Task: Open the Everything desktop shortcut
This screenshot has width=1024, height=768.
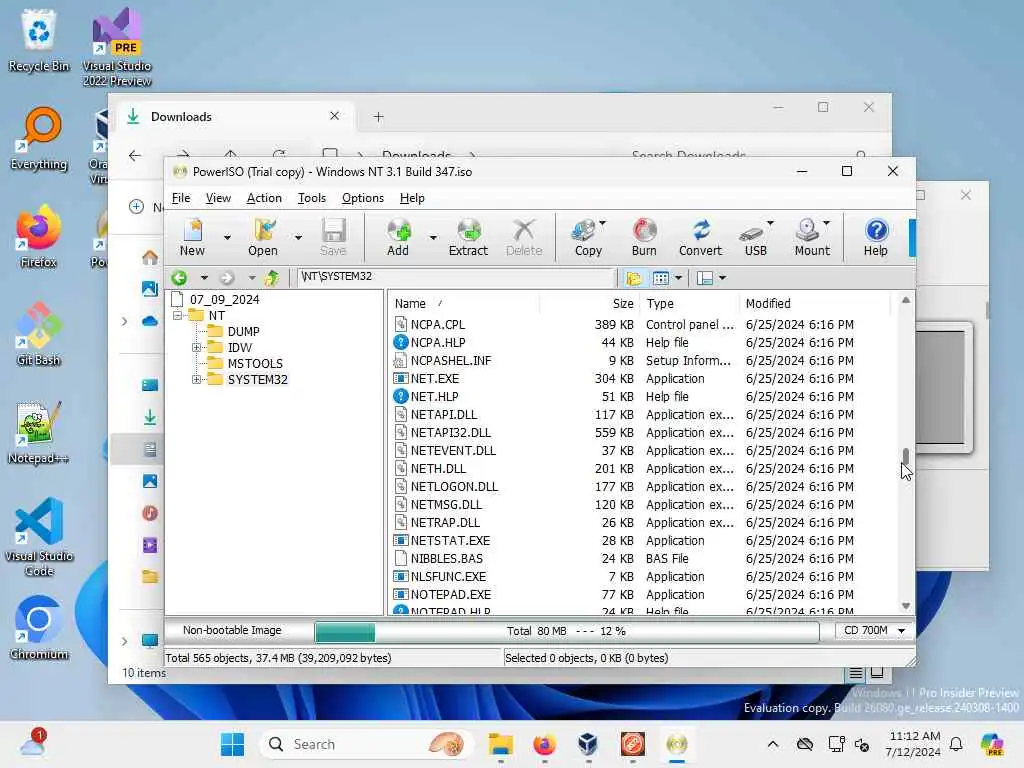Action: point(39,138)
